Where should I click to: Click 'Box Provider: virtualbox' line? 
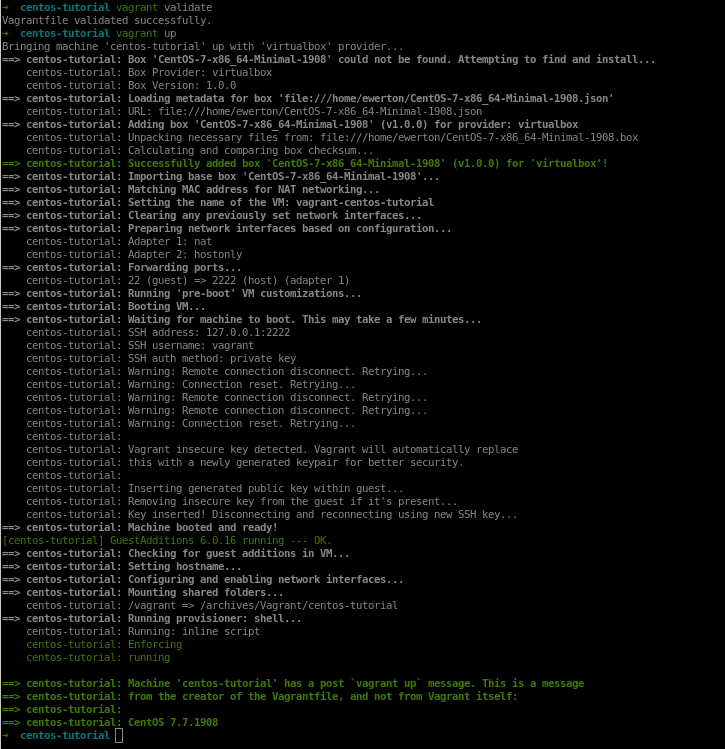pyautogui.click(x=149, y=73)
